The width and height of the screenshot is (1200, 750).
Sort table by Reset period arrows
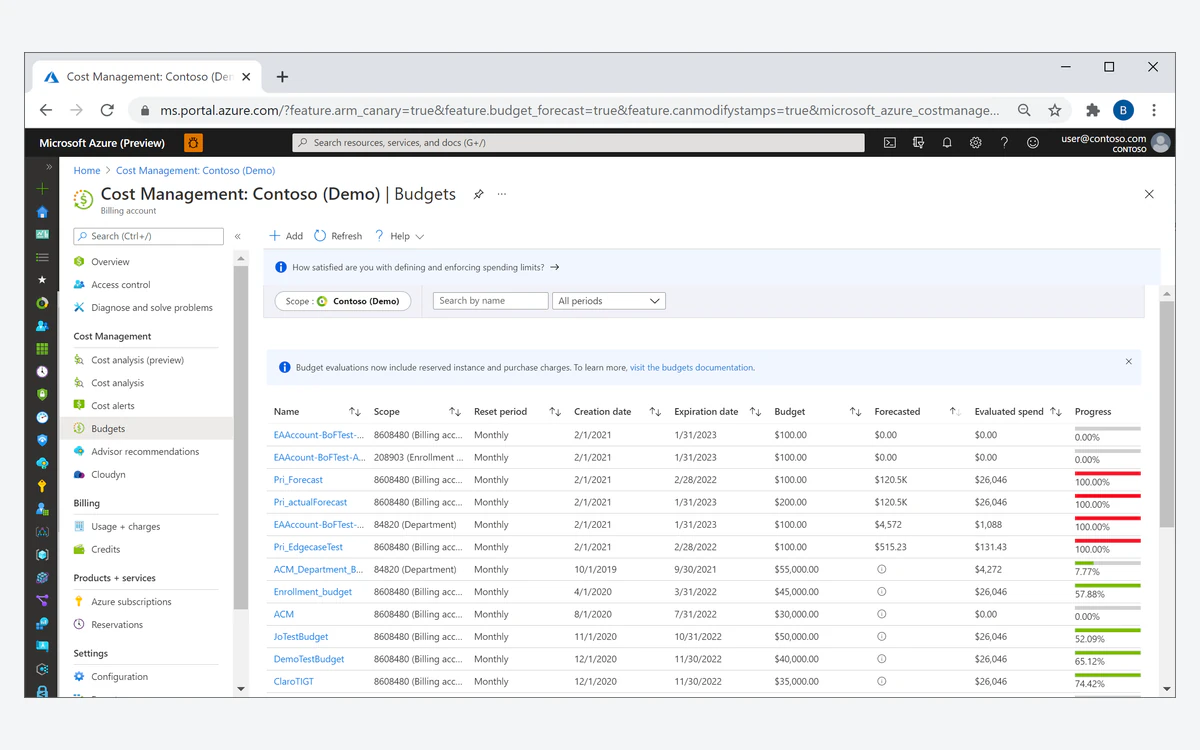tap(554, 412)
